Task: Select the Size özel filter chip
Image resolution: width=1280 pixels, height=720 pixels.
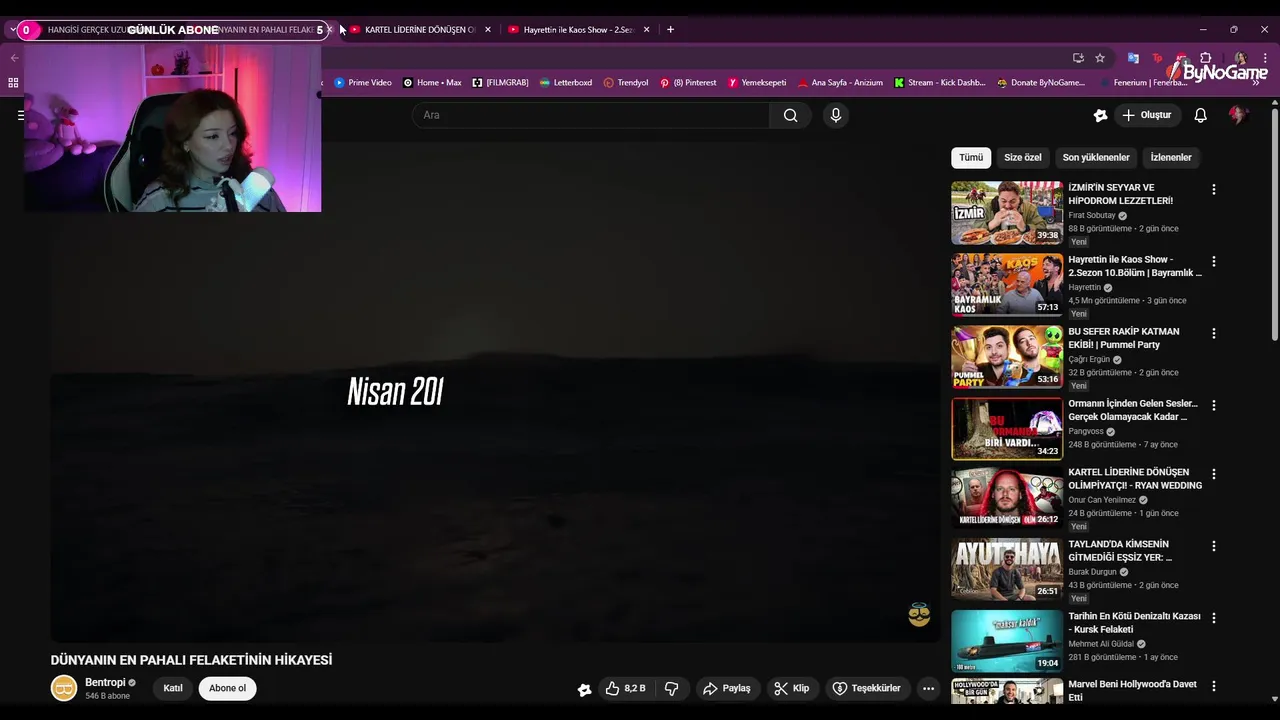Action: [1022, 157]
